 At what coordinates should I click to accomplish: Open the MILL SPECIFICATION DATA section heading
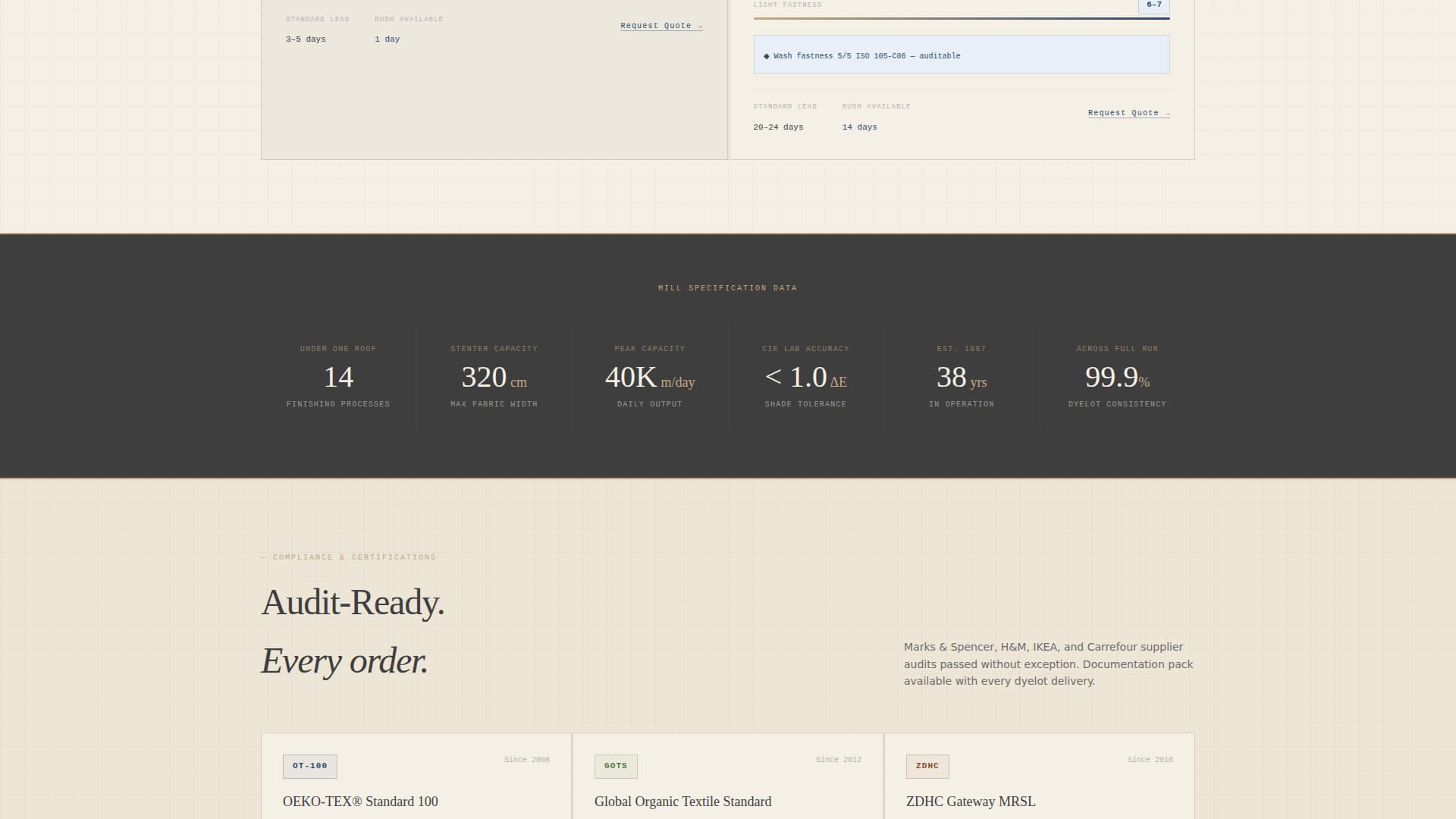point(727,287)
